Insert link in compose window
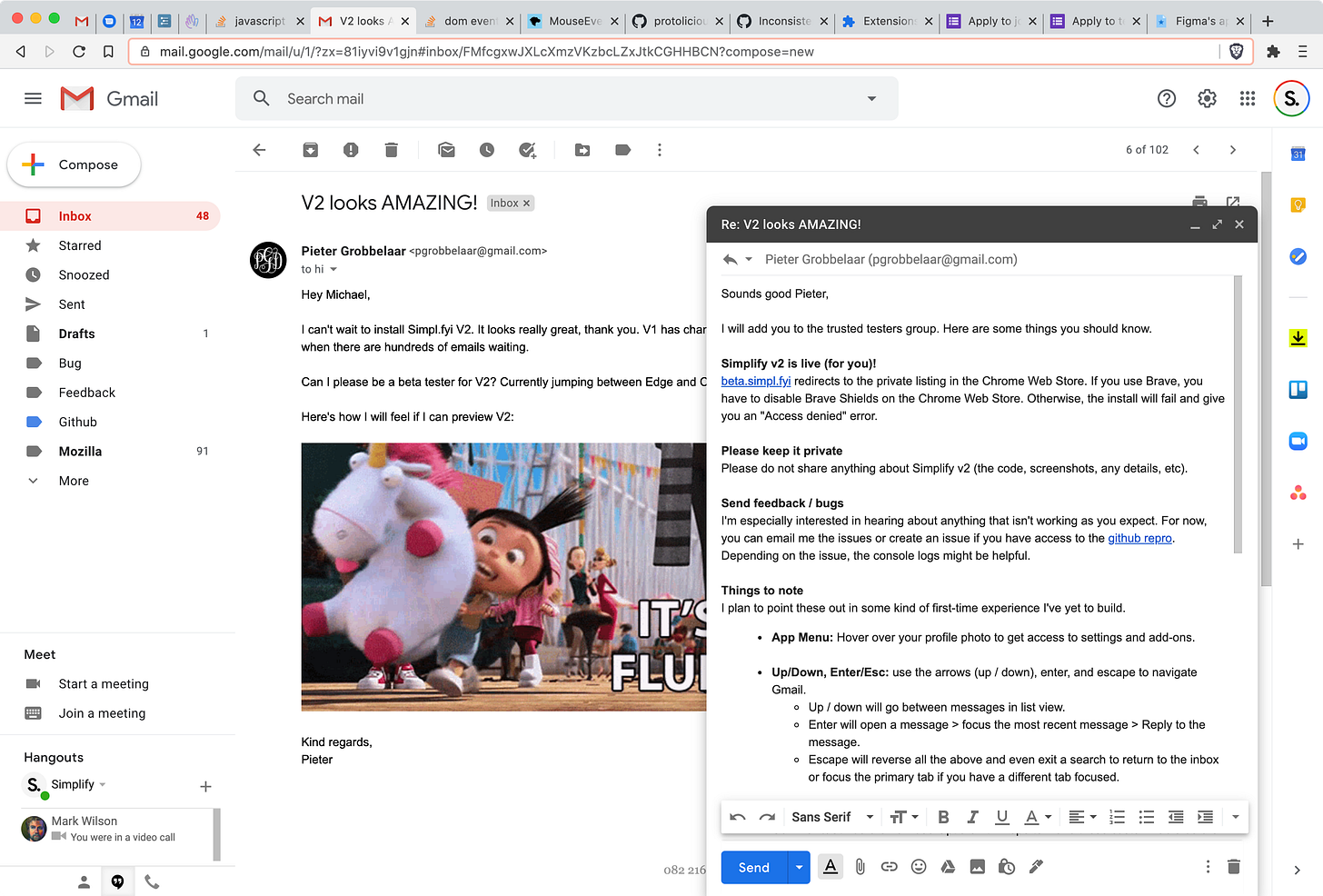The image size is (1323, 896). click(890, 867)
